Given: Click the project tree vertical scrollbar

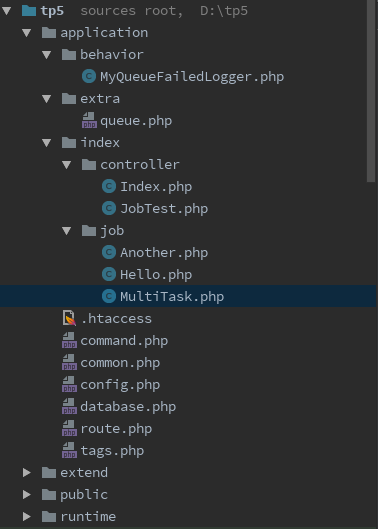Looking at the screenshot, I should [371, 91].
